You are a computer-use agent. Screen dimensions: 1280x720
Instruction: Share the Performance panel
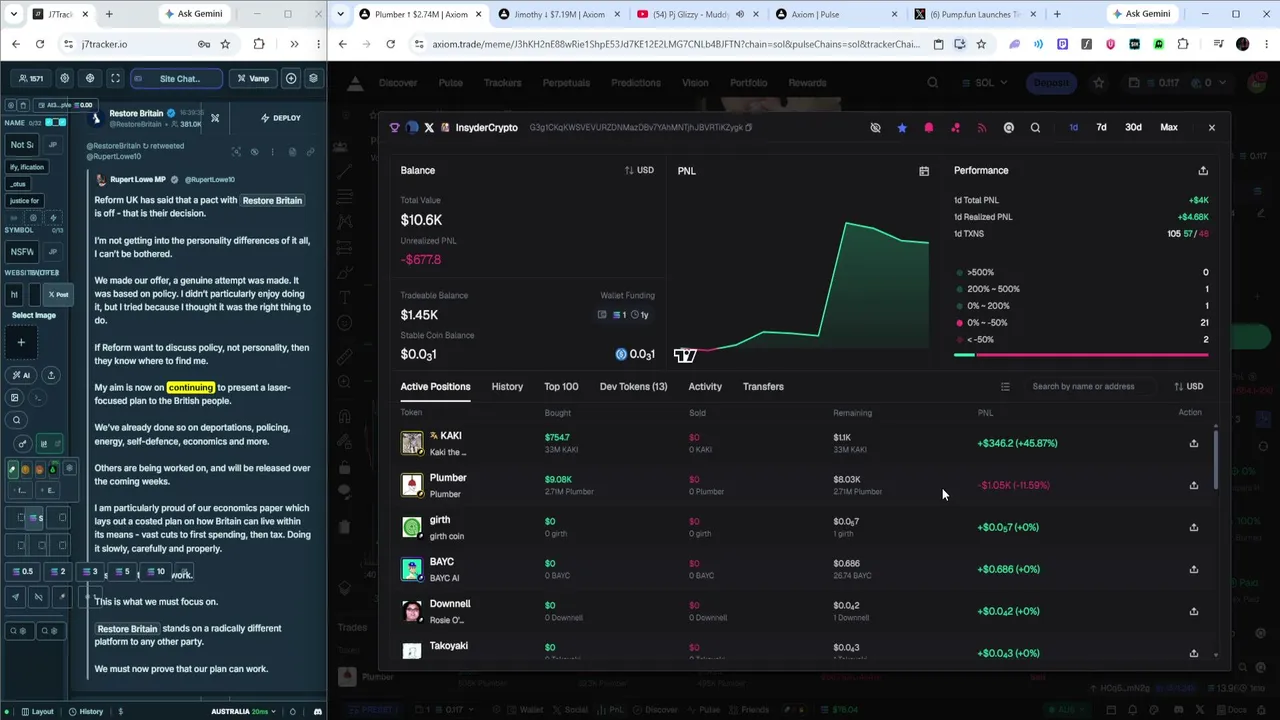pyautogui.click(x=1203, y=171)
